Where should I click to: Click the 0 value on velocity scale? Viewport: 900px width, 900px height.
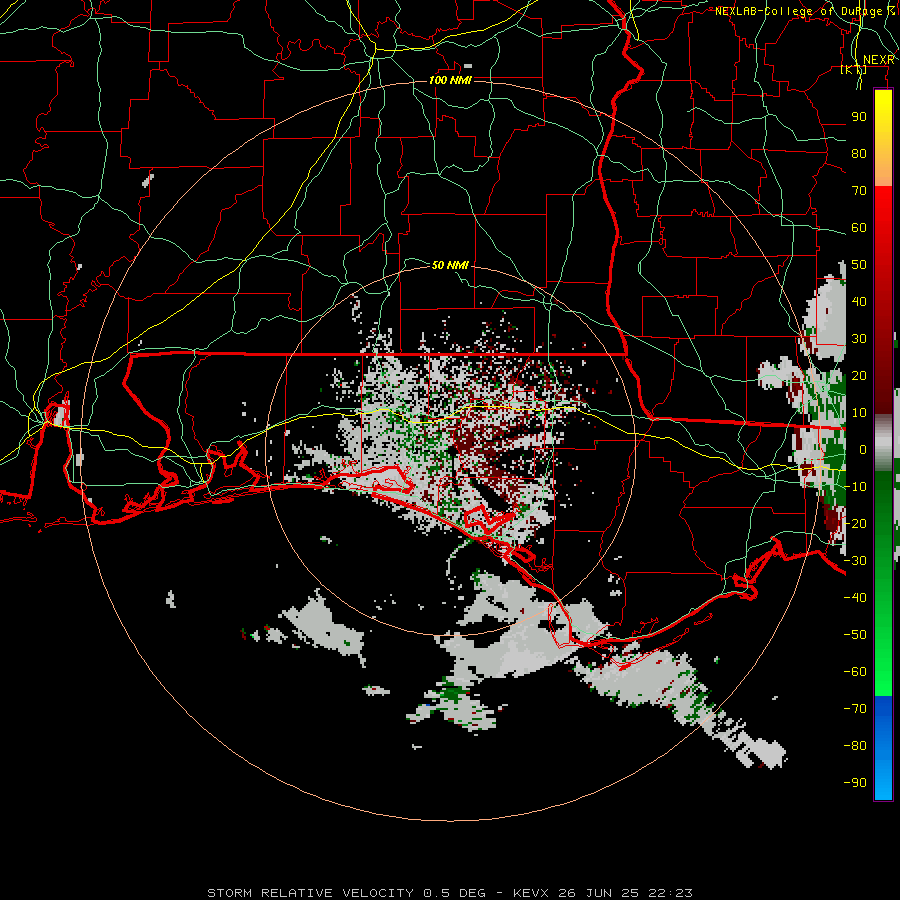[863, 450]
